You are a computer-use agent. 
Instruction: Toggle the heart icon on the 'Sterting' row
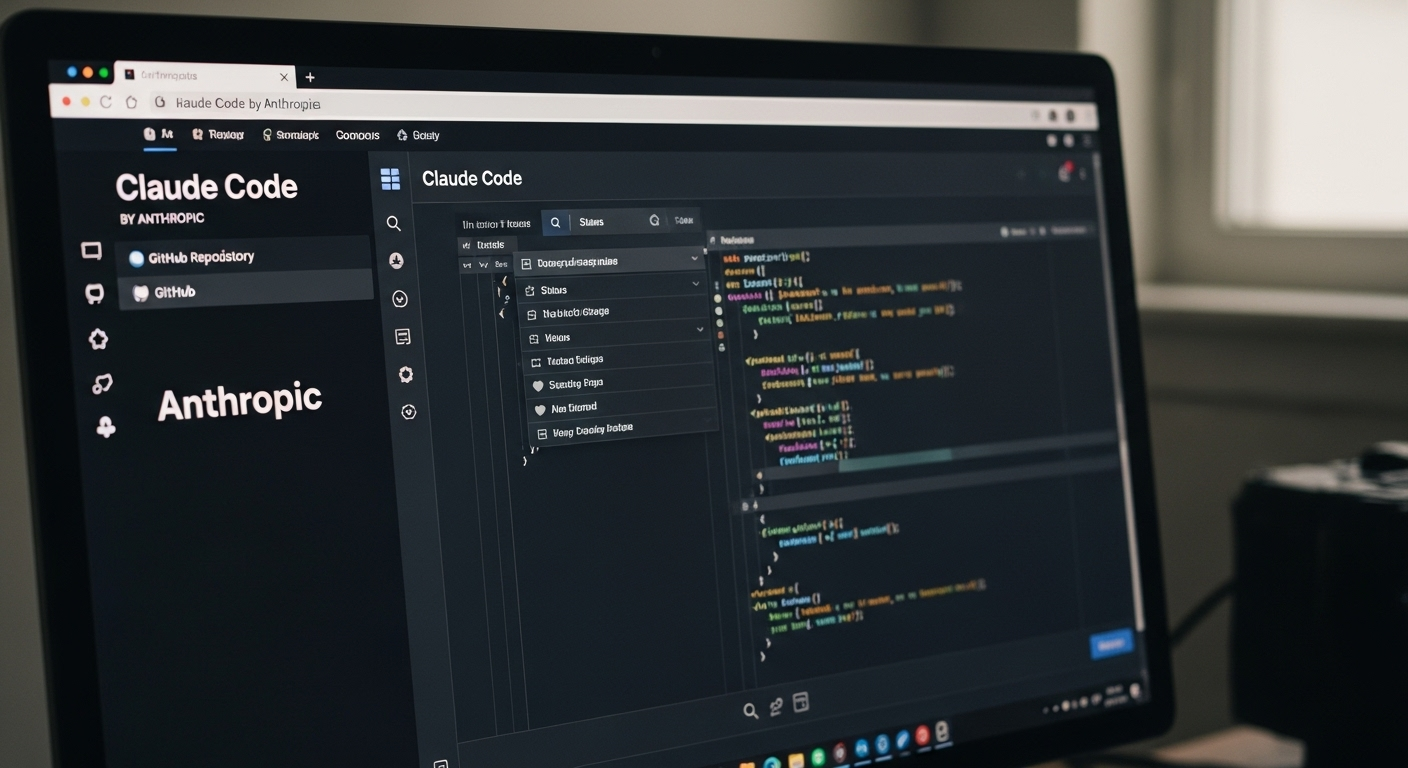coord(538,385)
